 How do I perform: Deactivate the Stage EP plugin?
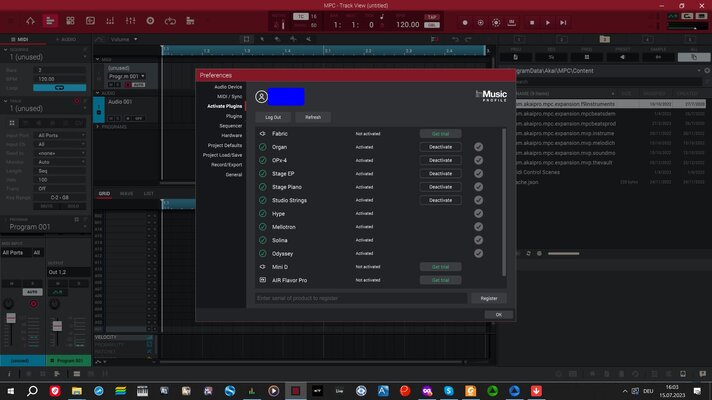point(440,173)
